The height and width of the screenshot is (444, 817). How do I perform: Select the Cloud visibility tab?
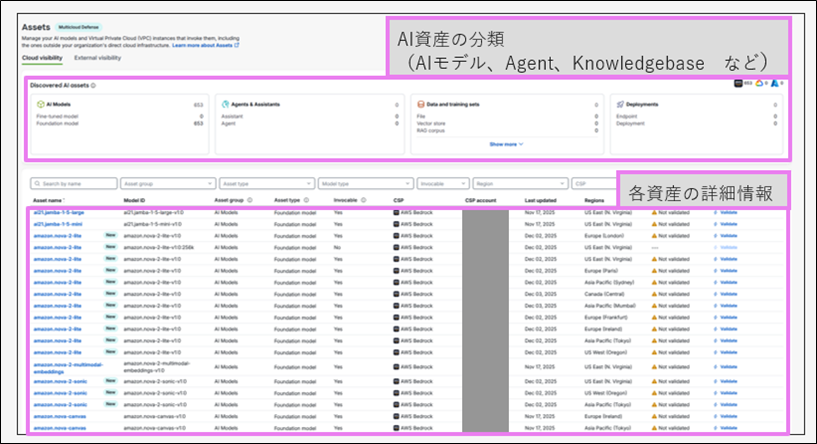coord(44,59)
